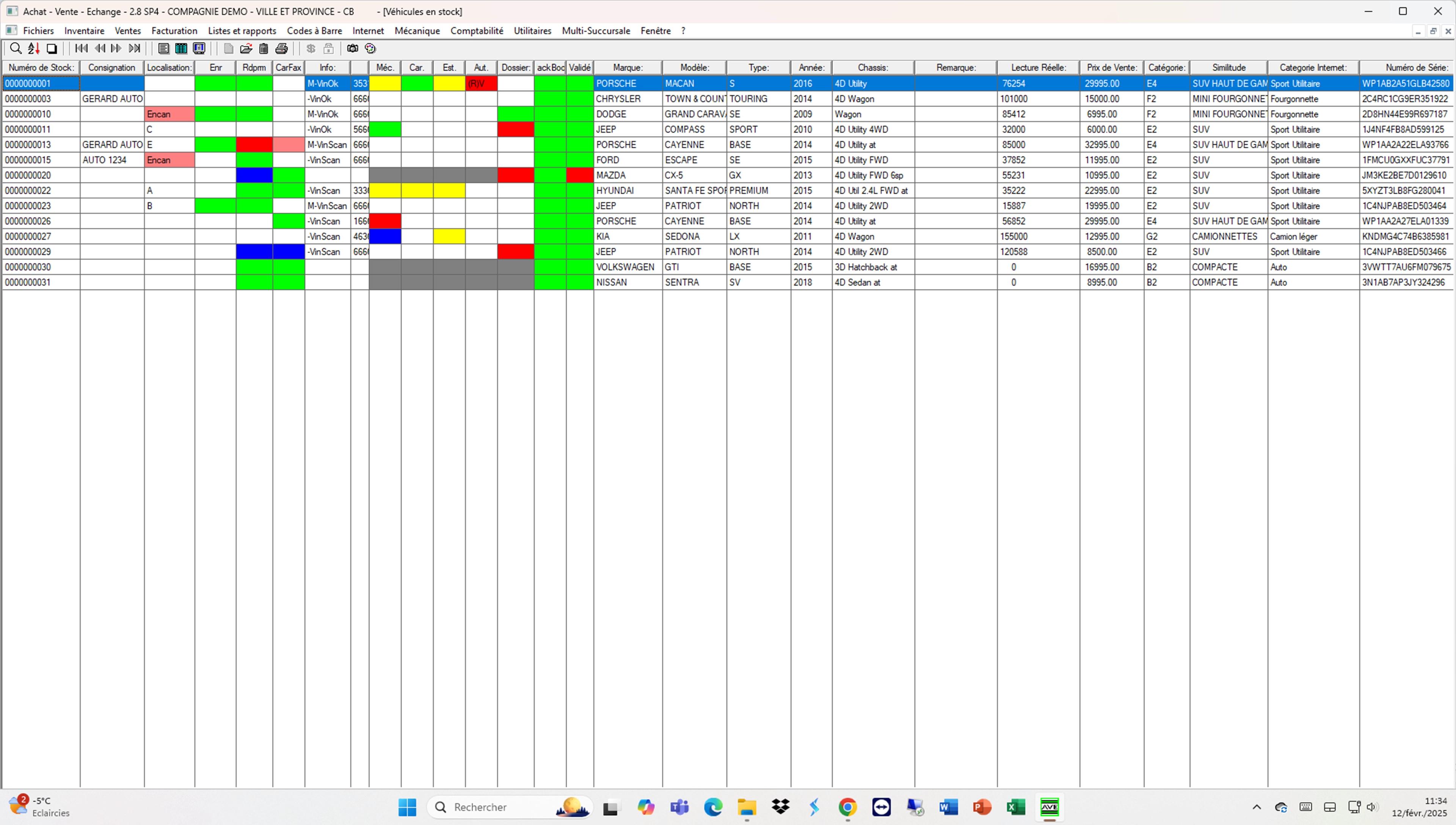Open the Listes et rapports menu
Image resolution: width=1456 pixels, height=825 pixels.
point(242,31)
